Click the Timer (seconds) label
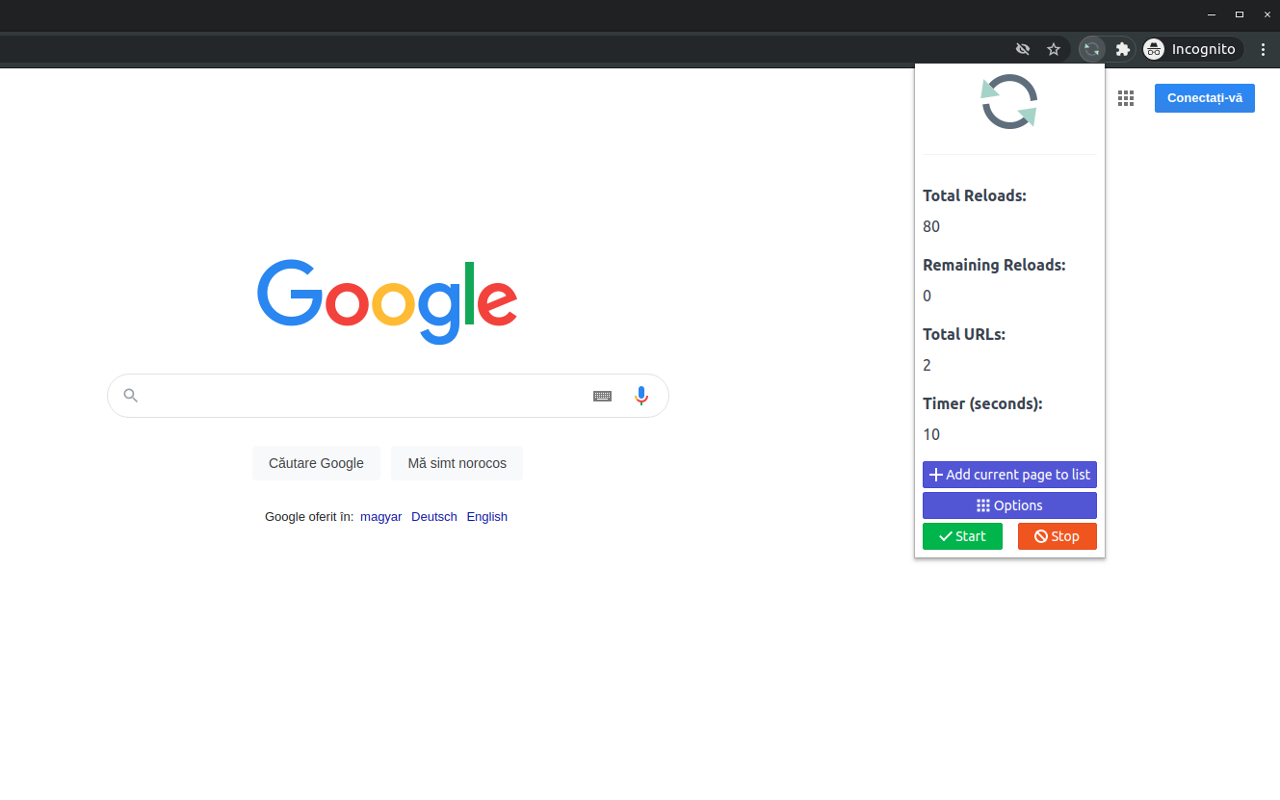This screenshot has width=1280, height=800. [983, 404]
